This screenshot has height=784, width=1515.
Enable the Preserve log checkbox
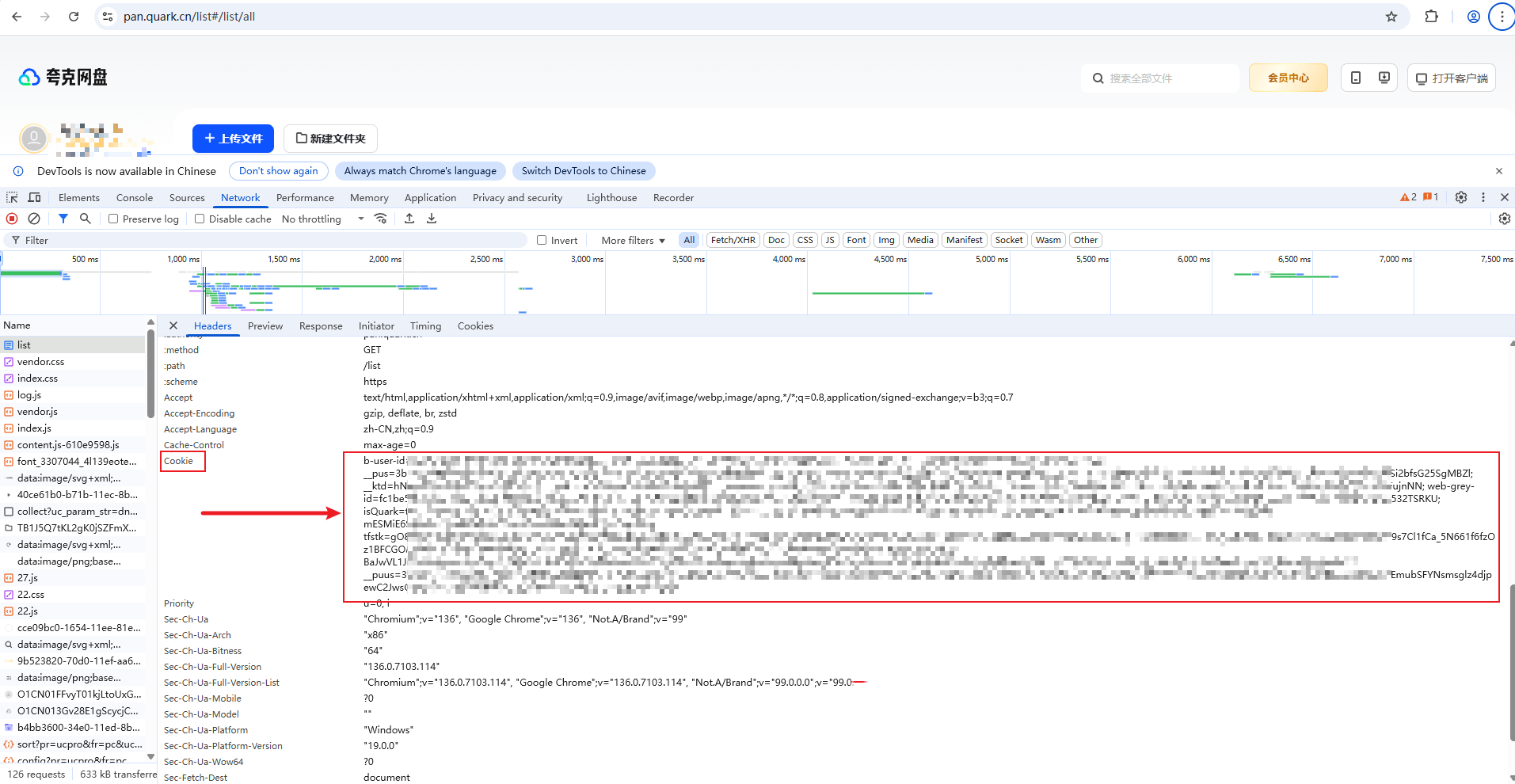click(x=113, y=219)
